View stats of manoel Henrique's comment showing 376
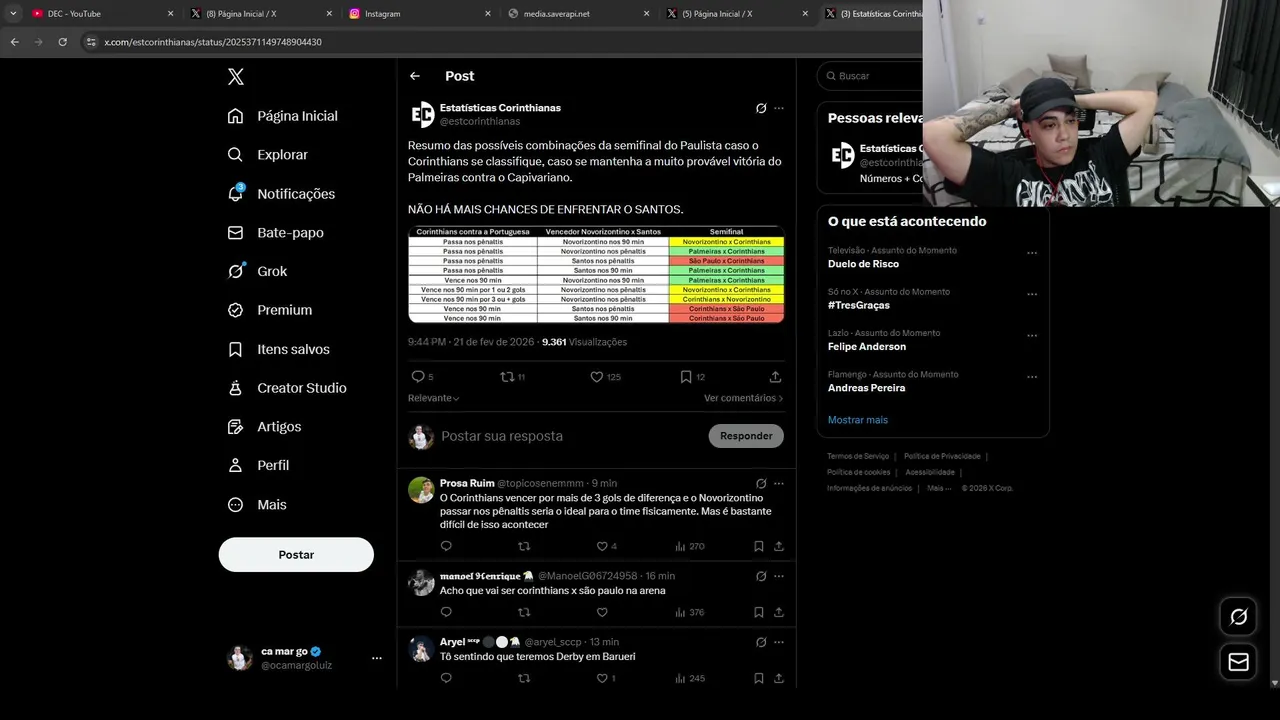This screenshot has height=720, width=1280. tap(690, 612)
